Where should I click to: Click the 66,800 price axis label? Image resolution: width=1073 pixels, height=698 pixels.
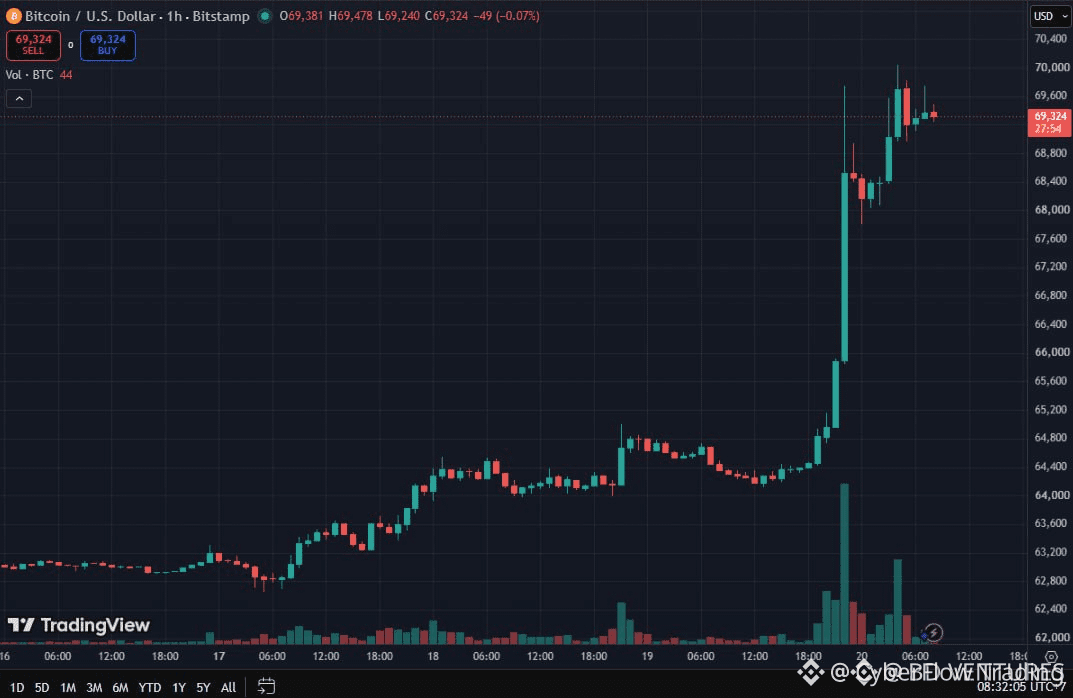1050,295
